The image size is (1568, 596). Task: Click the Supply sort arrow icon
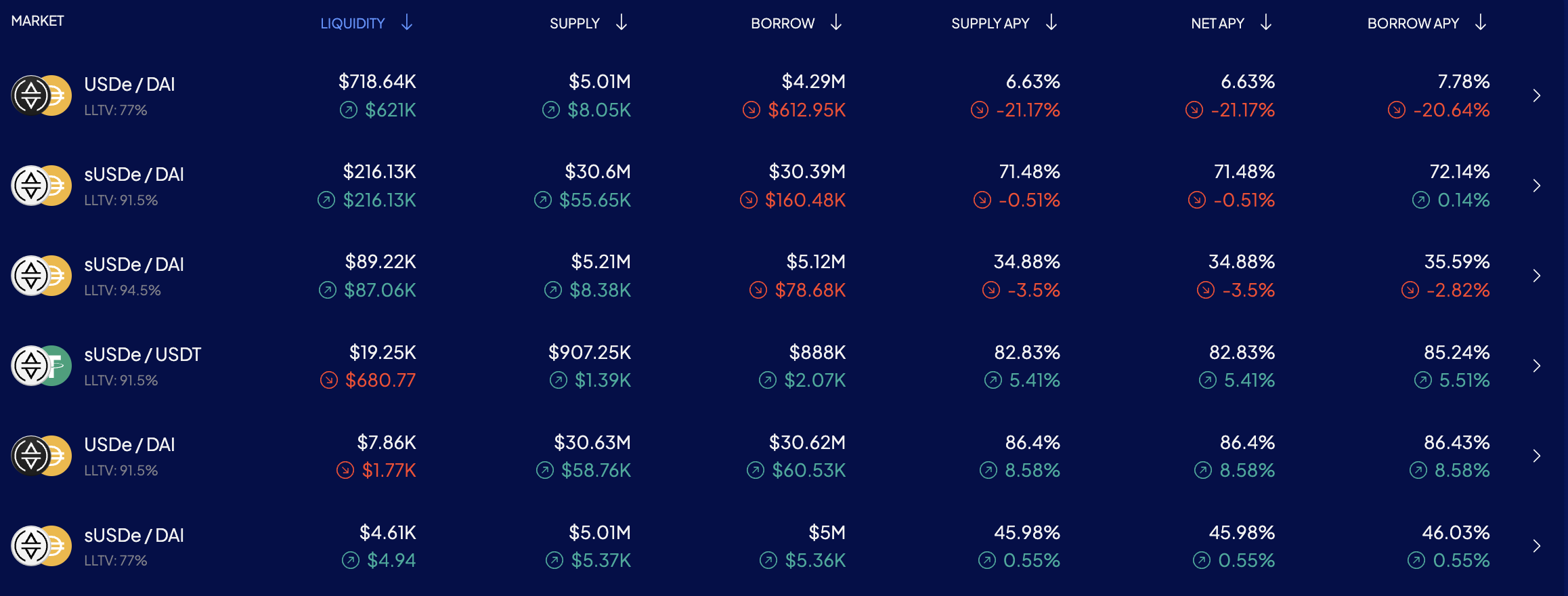pyautogui.click(x=622, y=23)
